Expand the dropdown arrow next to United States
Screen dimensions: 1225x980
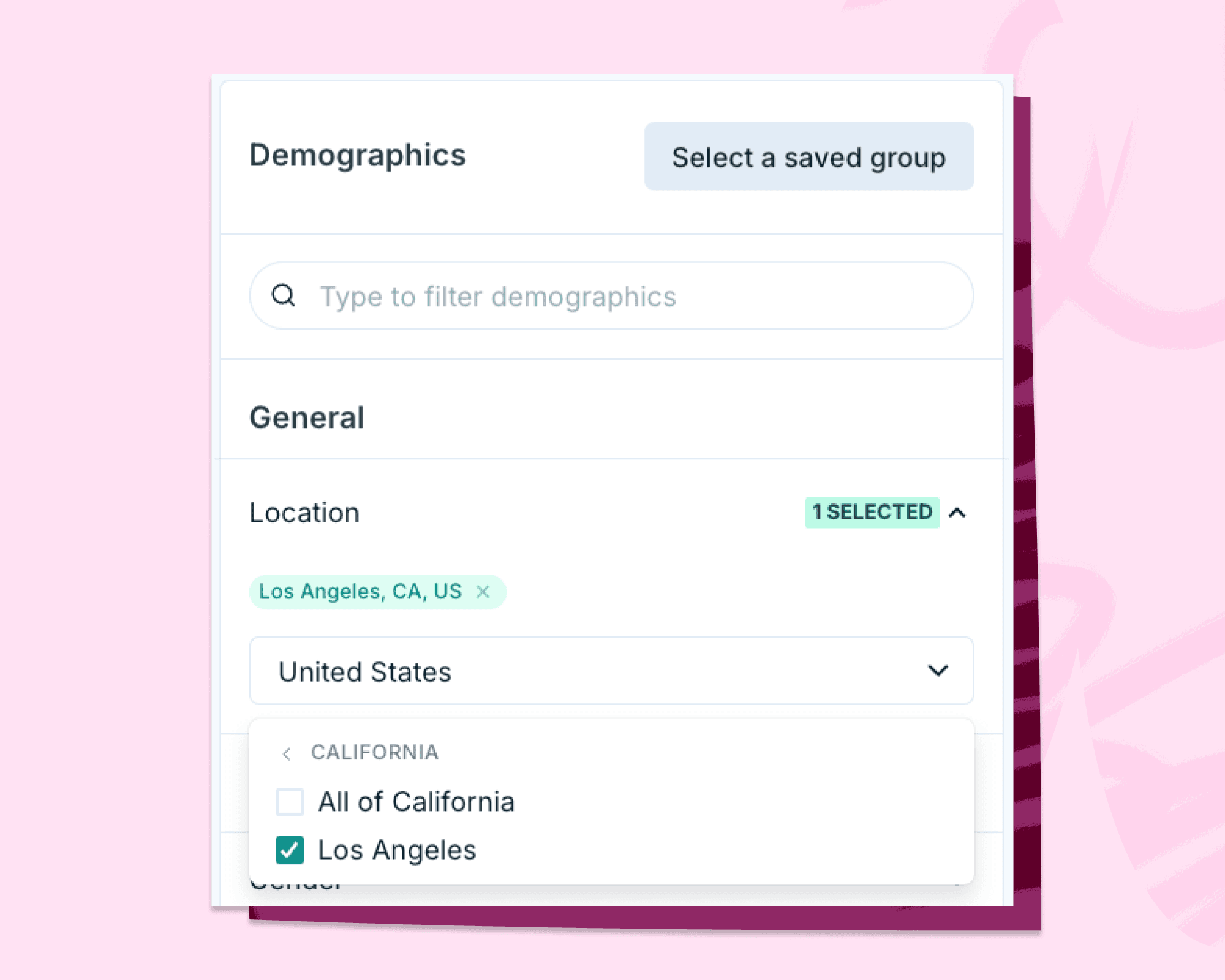[938, 671]
